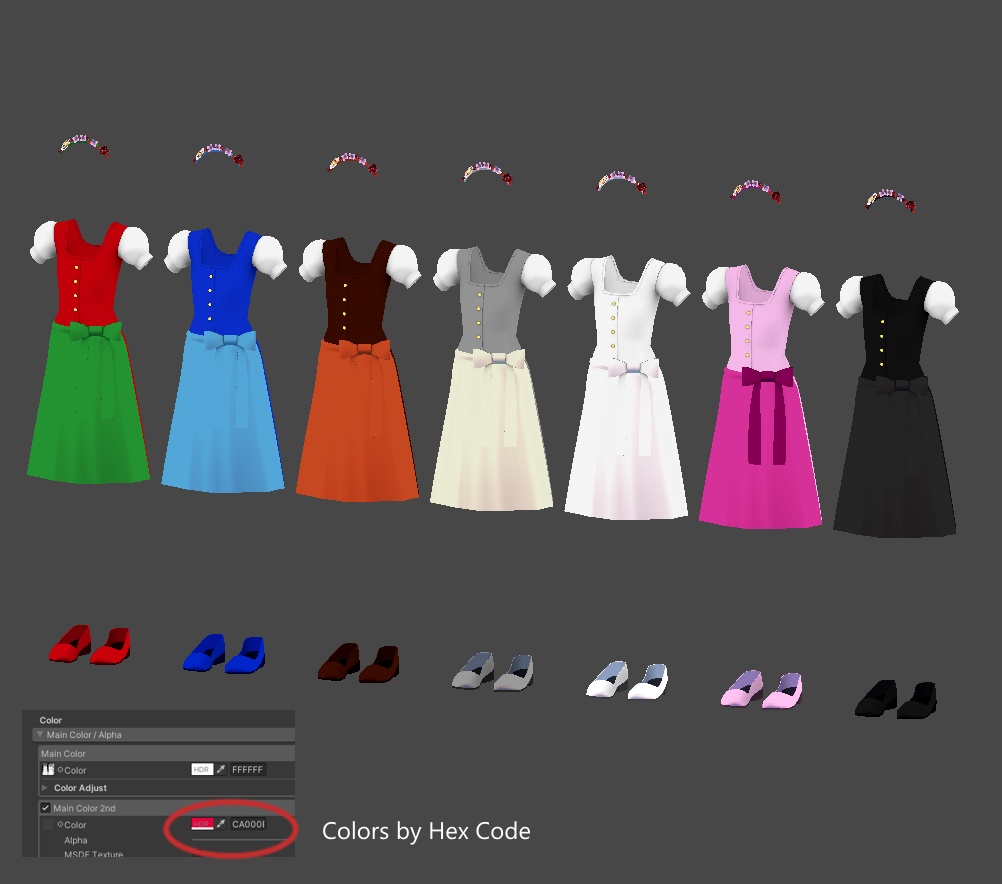Disable the Main Color 2nd checkbox
This screenshot has height=884, width=1002.
[x=45, y=808]
